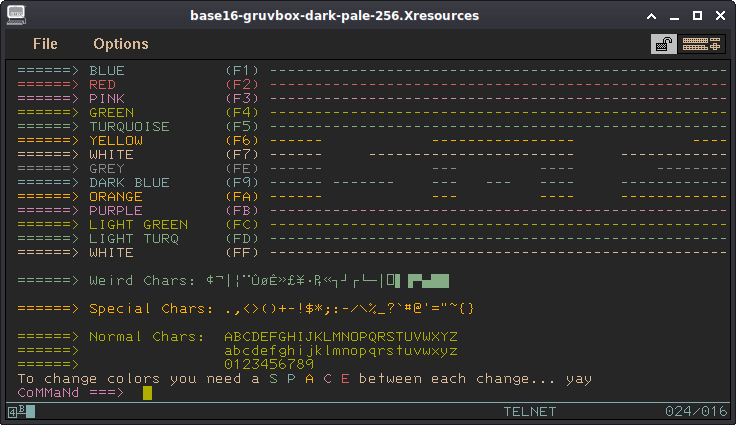Click the PINK label text
The image size is (736, 425).
click(107, 99)
